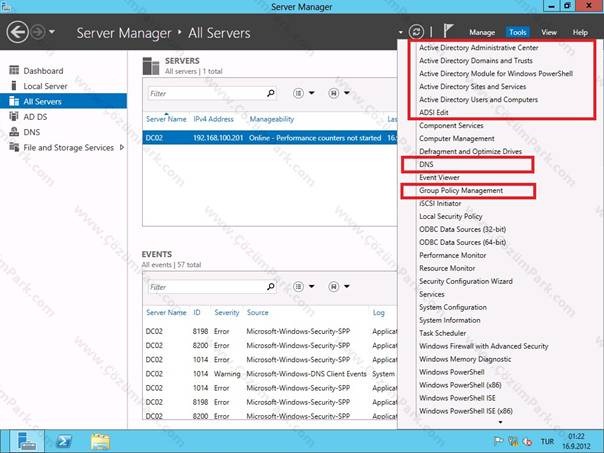Open Performance Monitor
Image resolution: width=604 pixels, height=453 pixels.
coord(453,255)
